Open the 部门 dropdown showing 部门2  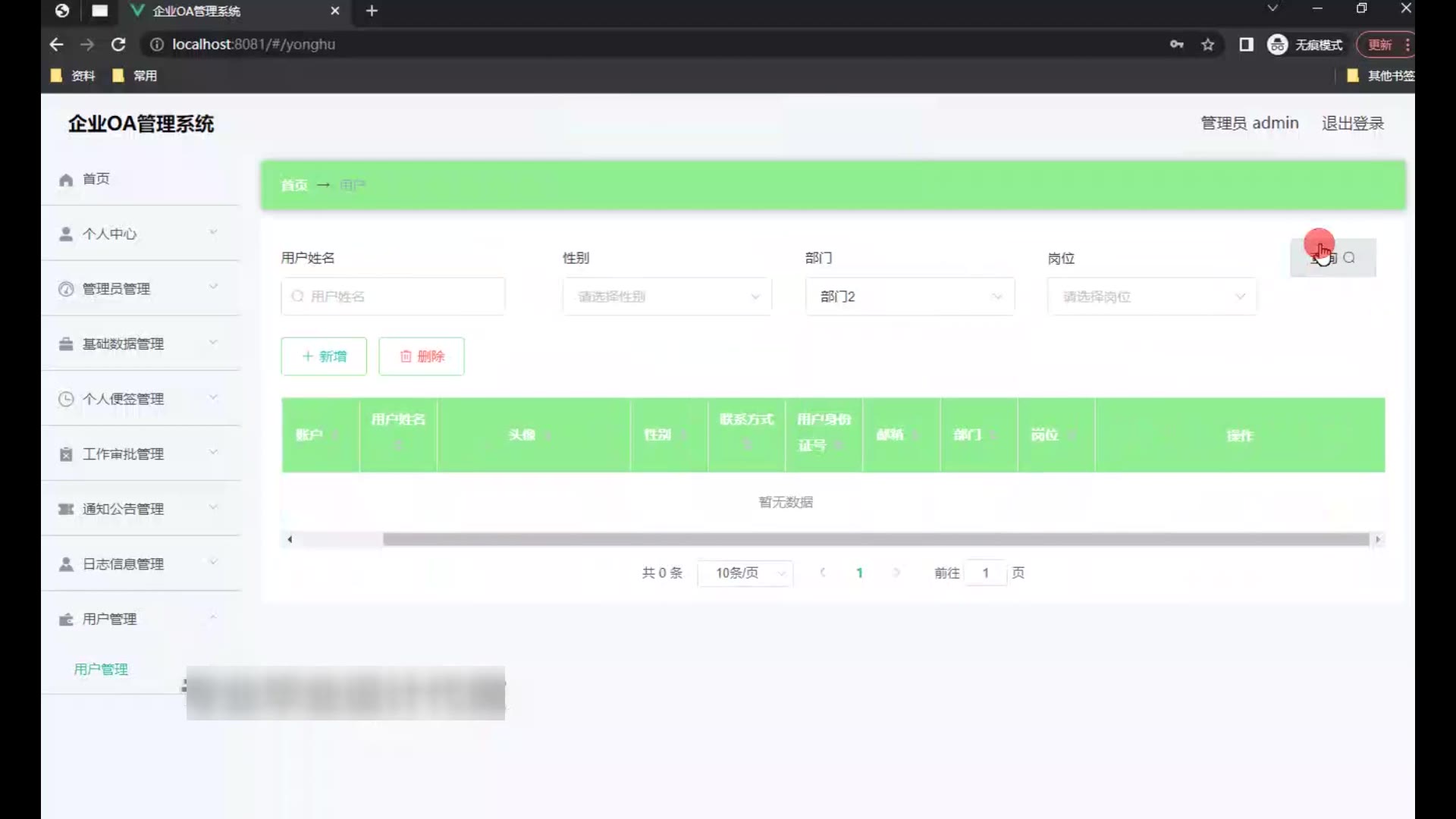[909, 297]
